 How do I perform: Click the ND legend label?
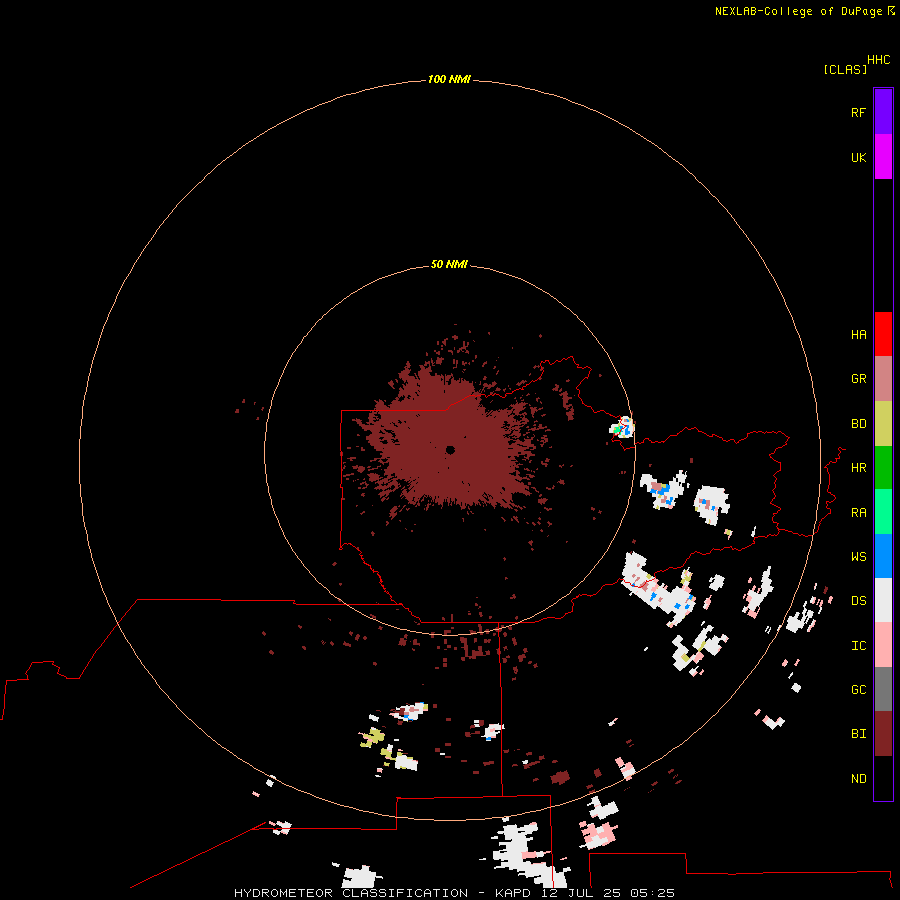point(858,779)
